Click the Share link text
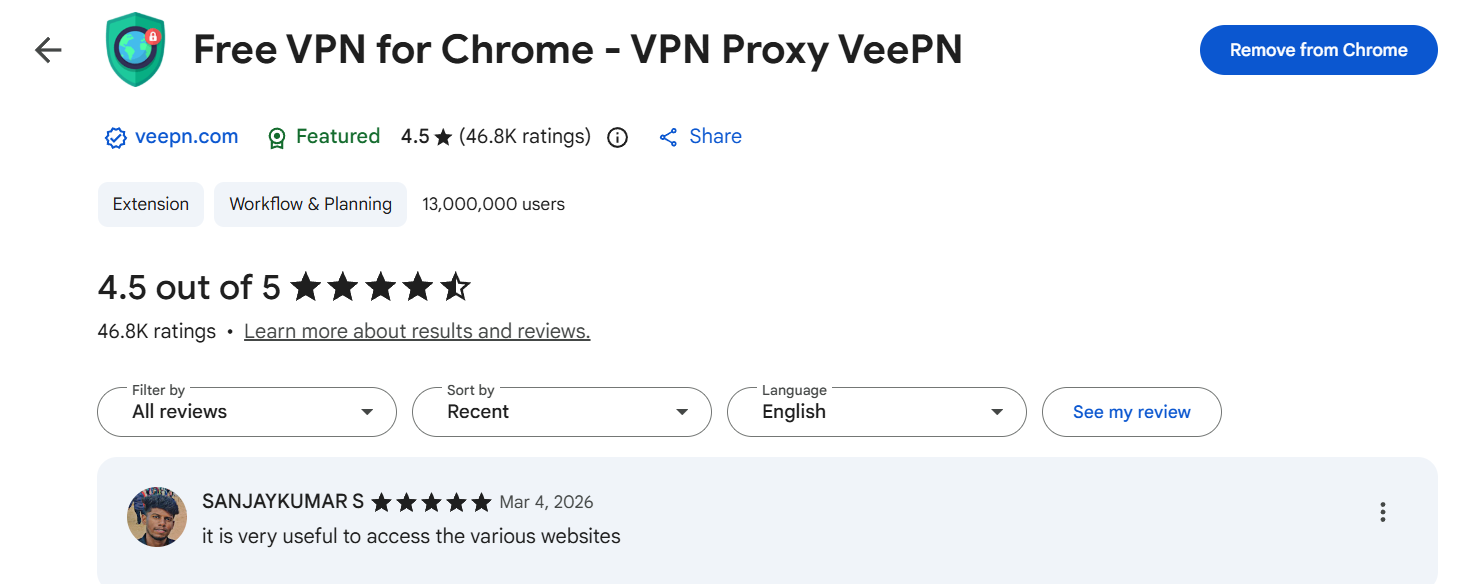The height and width of the screenshot is (584, 1460). tap(715, 137)
